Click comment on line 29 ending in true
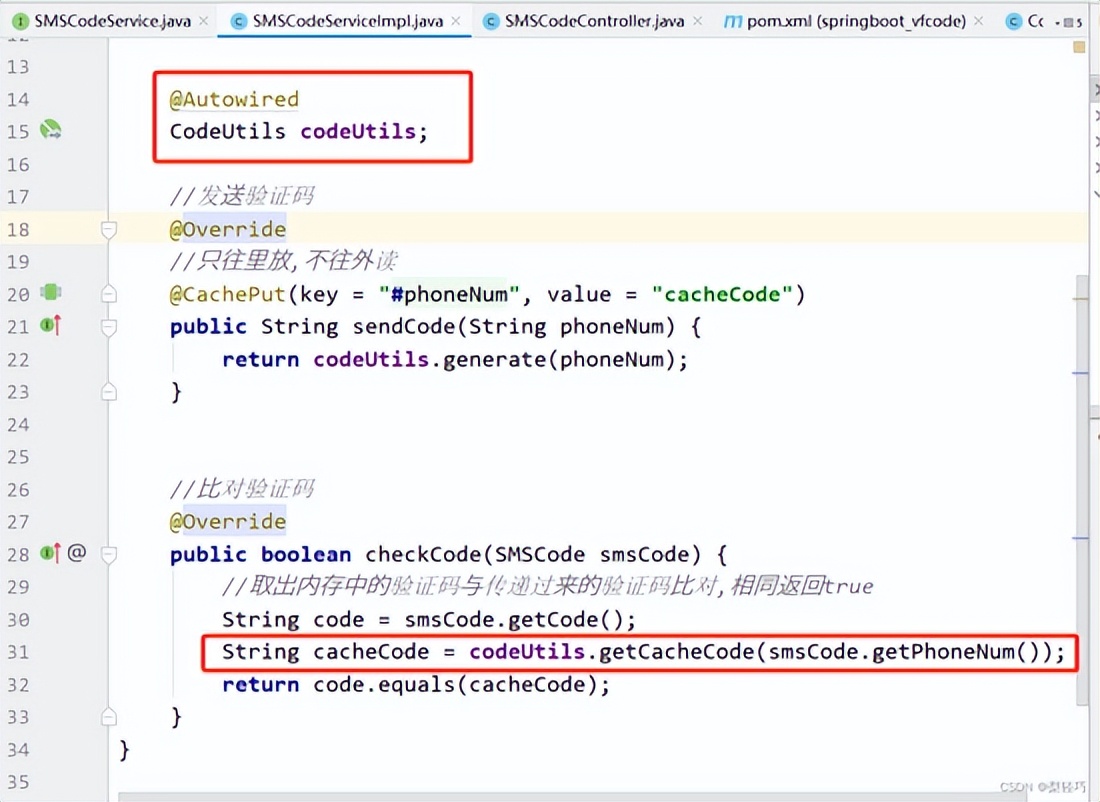 [x=547, y=586]
